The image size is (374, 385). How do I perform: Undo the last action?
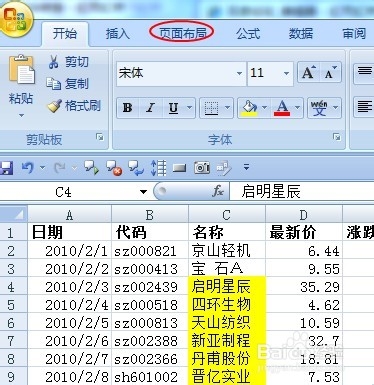[28, 168]
